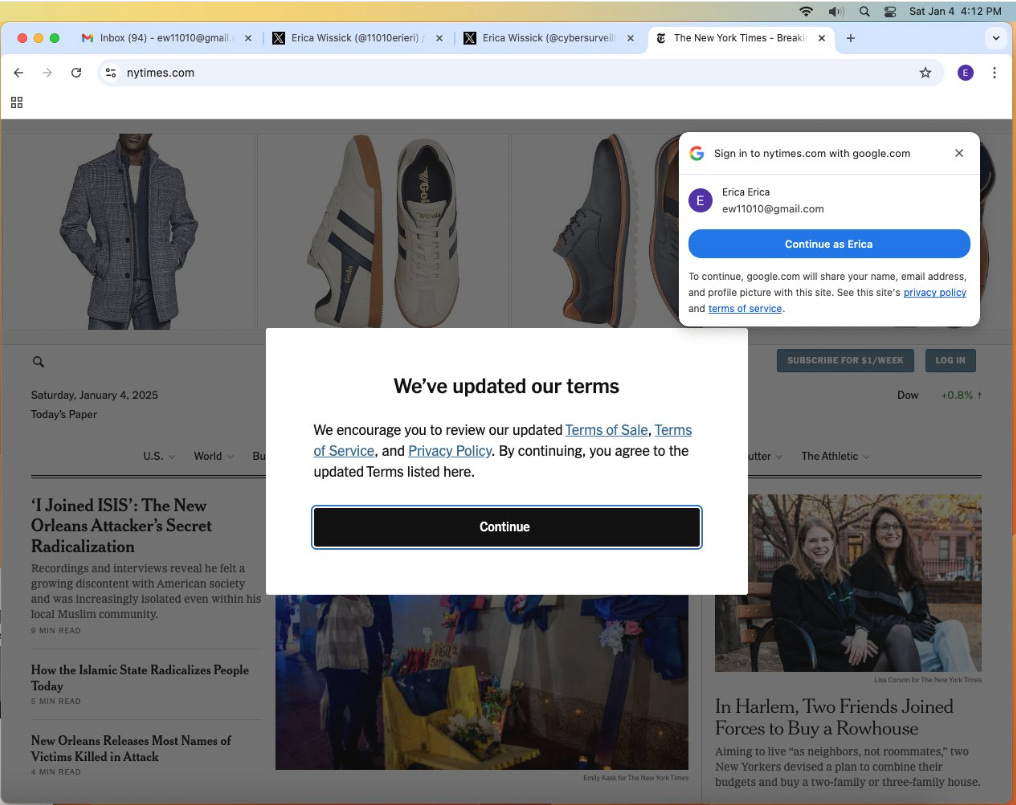Click the Log In button
1016x805 pixels.
[950, 360]
